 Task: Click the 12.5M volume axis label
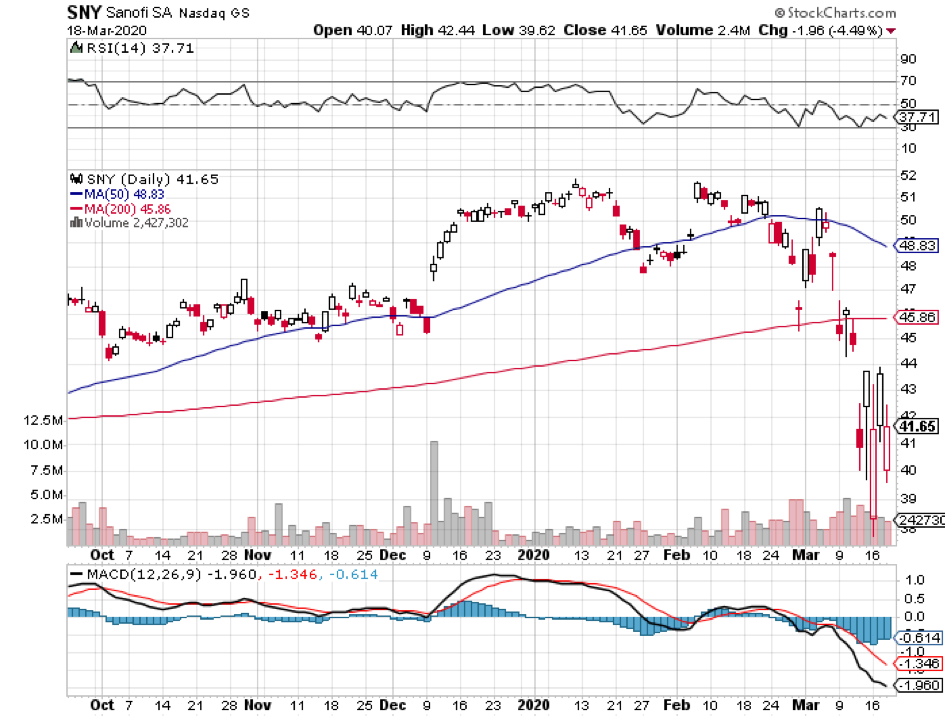tap(43, 420)
